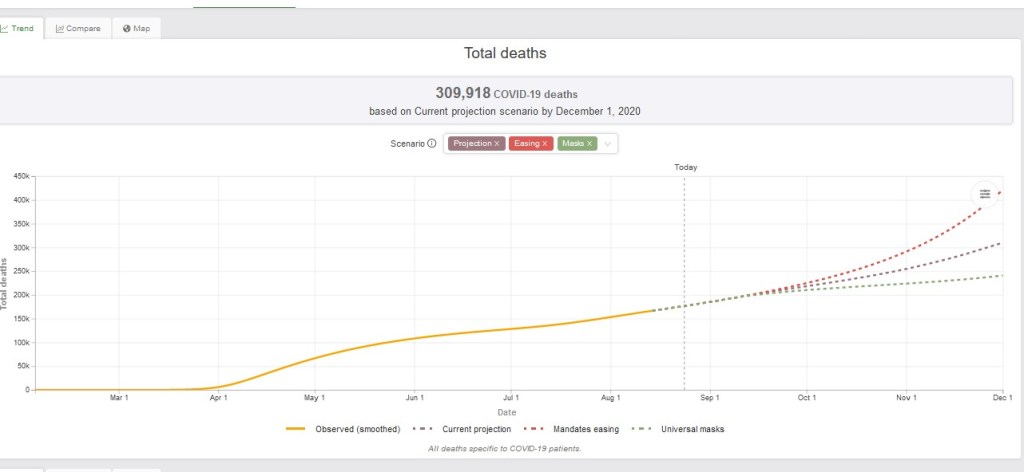Hide the Universal masks legend series
The image size is (1024, 472).
tap(692, 429)
